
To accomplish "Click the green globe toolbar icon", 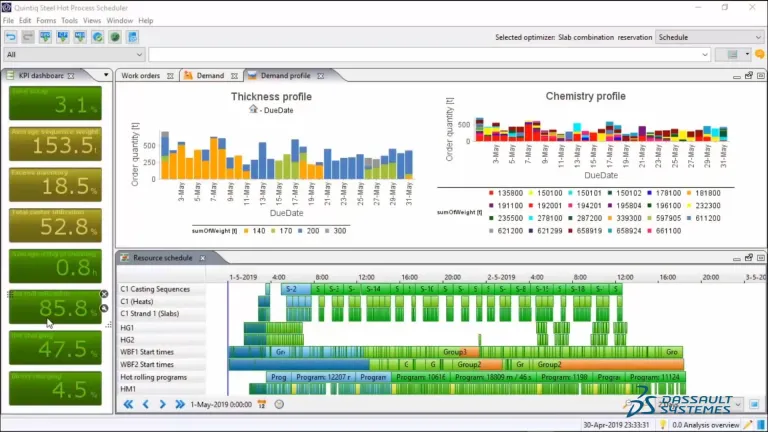I will [x=115, y=37].
